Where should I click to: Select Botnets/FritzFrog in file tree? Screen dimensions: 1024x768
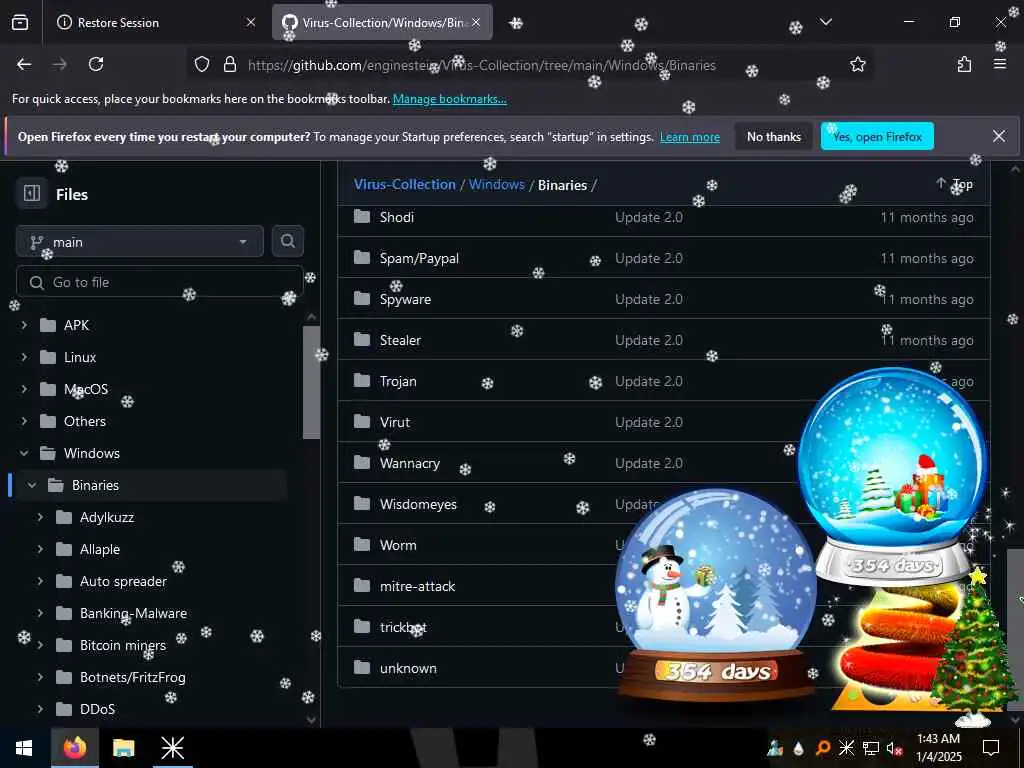tap(133, 677)
